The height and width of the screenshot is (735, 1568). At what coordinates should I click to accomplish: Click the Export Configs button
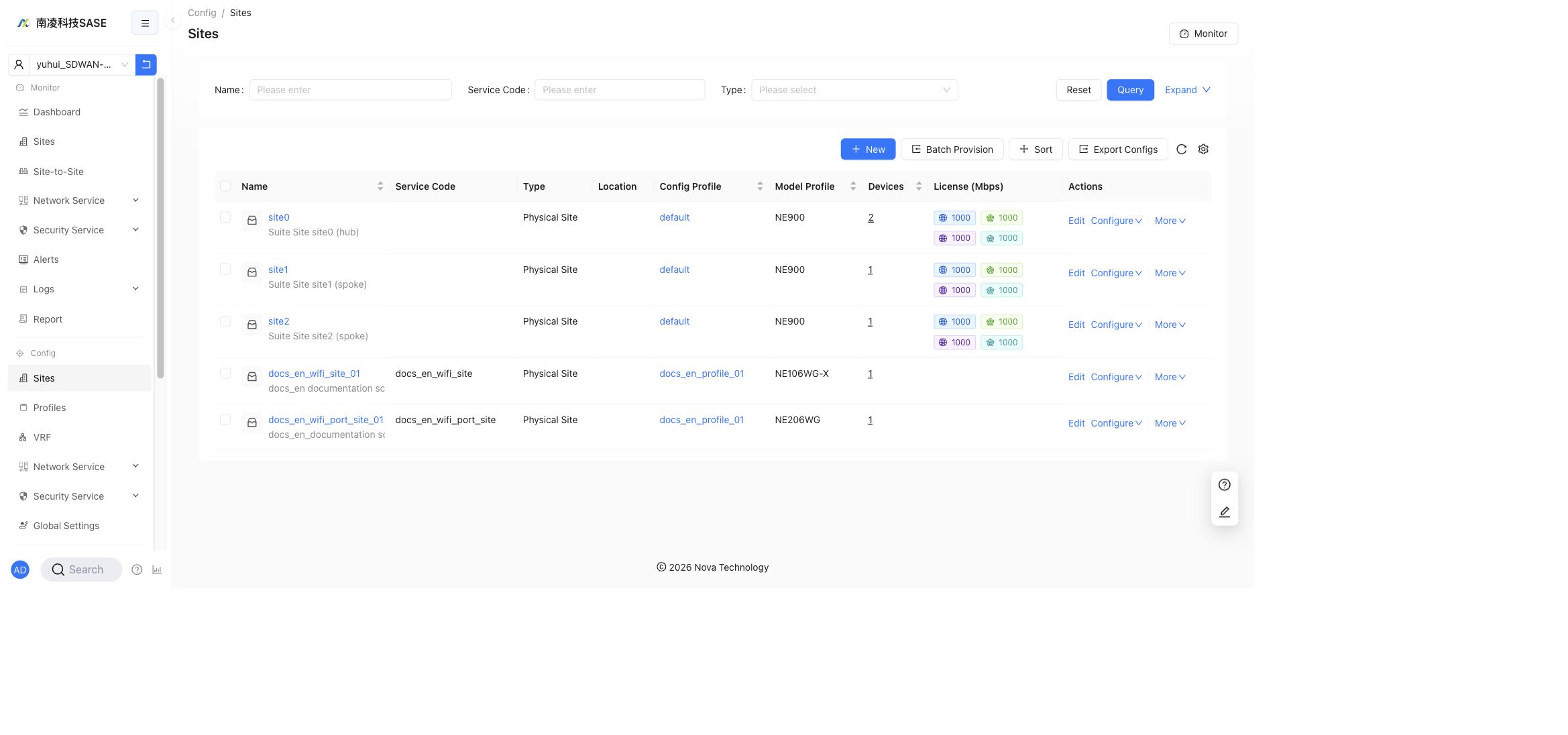click(1118, 150)
